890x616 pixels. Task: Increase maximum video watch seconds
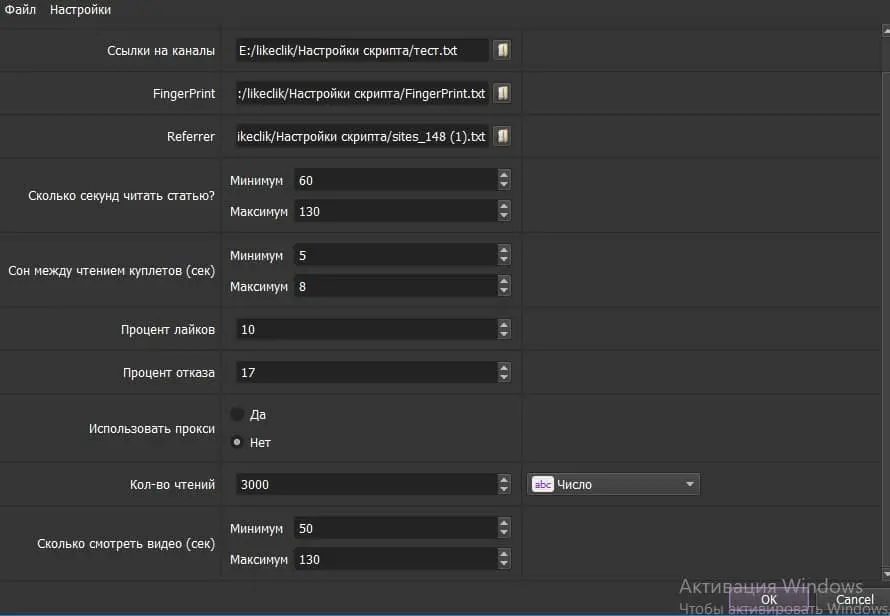coord(504,554)
